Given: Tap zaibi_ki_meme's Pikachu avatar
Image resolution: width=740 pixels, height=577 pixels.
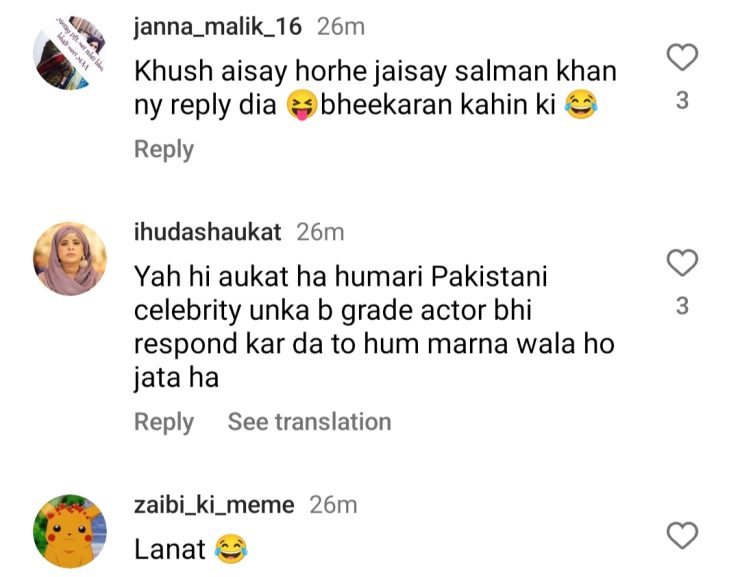Looking at the screenshot, I should tap(70, 531).
